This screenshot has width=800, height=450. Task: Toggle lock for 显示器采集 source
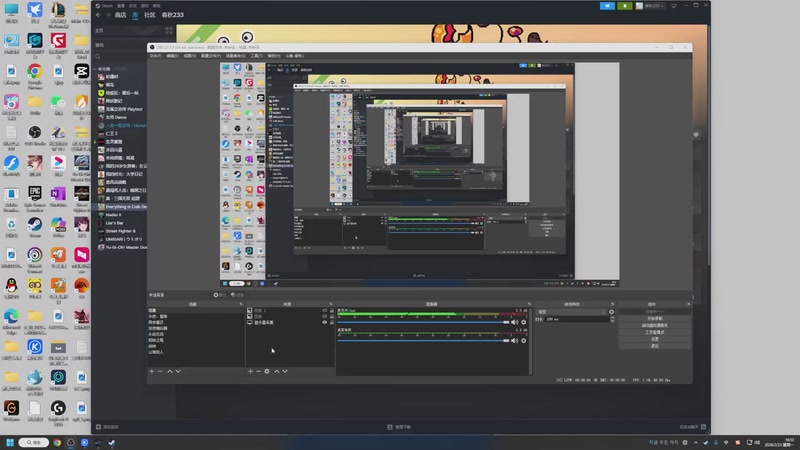(x=332, y=322)
